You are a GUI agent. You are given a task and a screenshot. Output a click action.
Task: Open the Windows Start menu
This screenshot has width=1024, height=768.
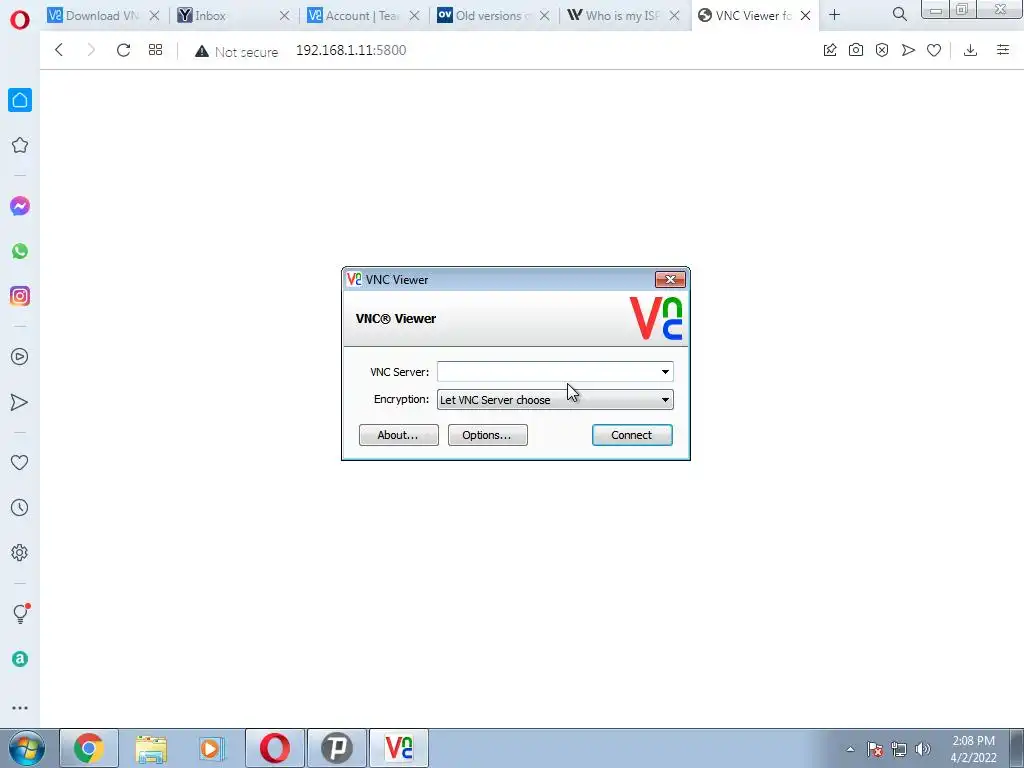coord(26,748)
